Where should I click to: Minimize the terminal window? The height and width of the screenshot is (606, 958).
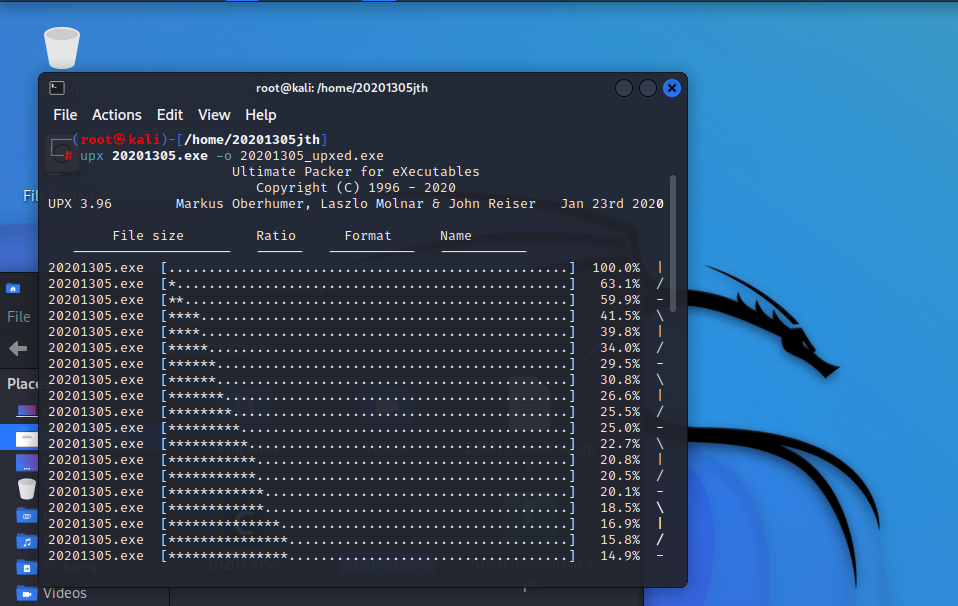pyautogui.click(x=624, y=88)
